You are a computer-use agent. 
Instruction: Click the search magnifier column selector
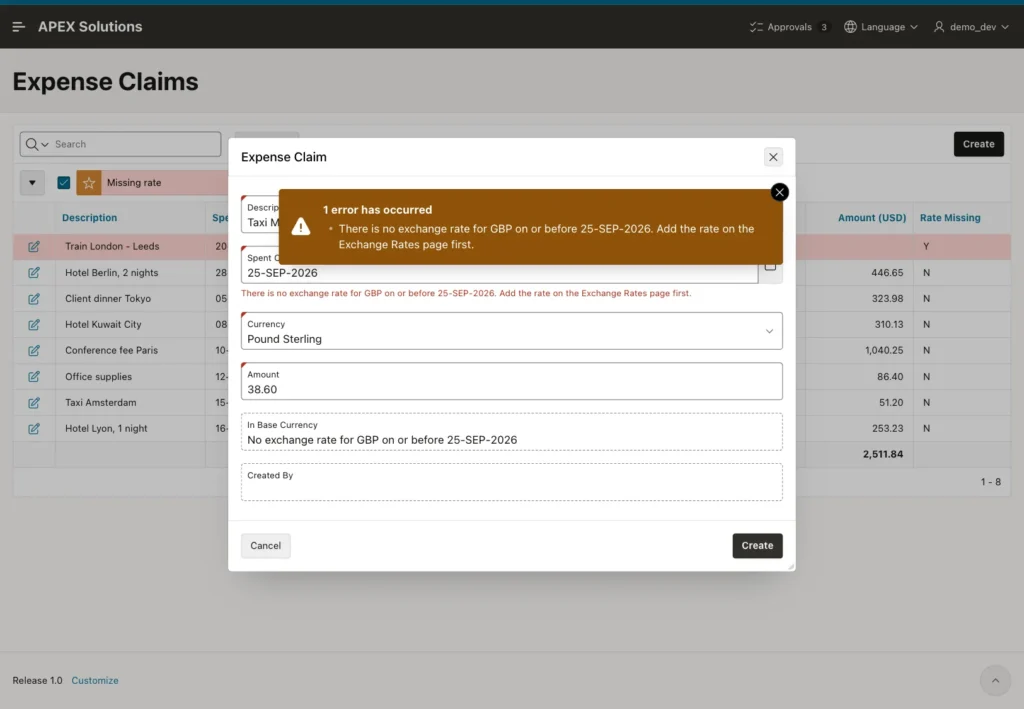(37, 144)
